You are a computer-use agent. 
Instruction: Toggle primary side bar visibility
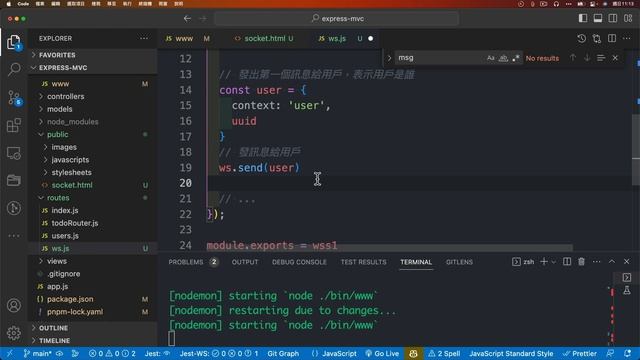point(583,18)
